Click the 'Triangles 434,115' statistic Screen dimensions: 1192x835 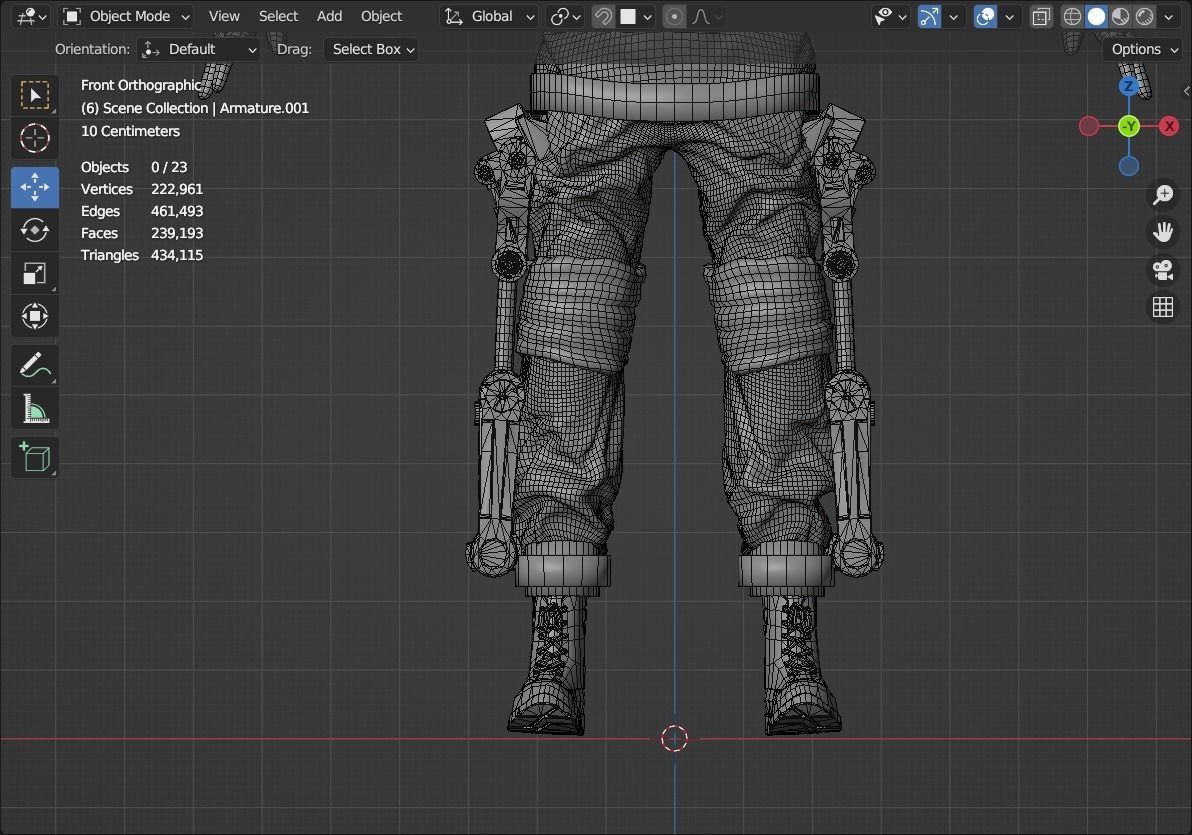[x=142, y=256]
